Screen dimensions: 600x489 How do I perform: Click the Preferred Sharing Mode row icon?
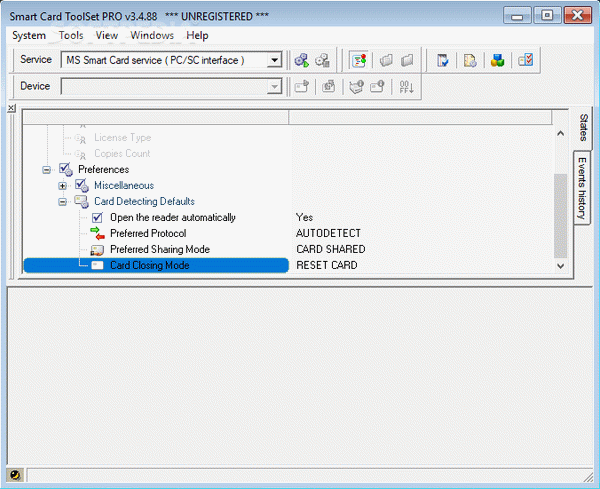(x=97, y=249)
